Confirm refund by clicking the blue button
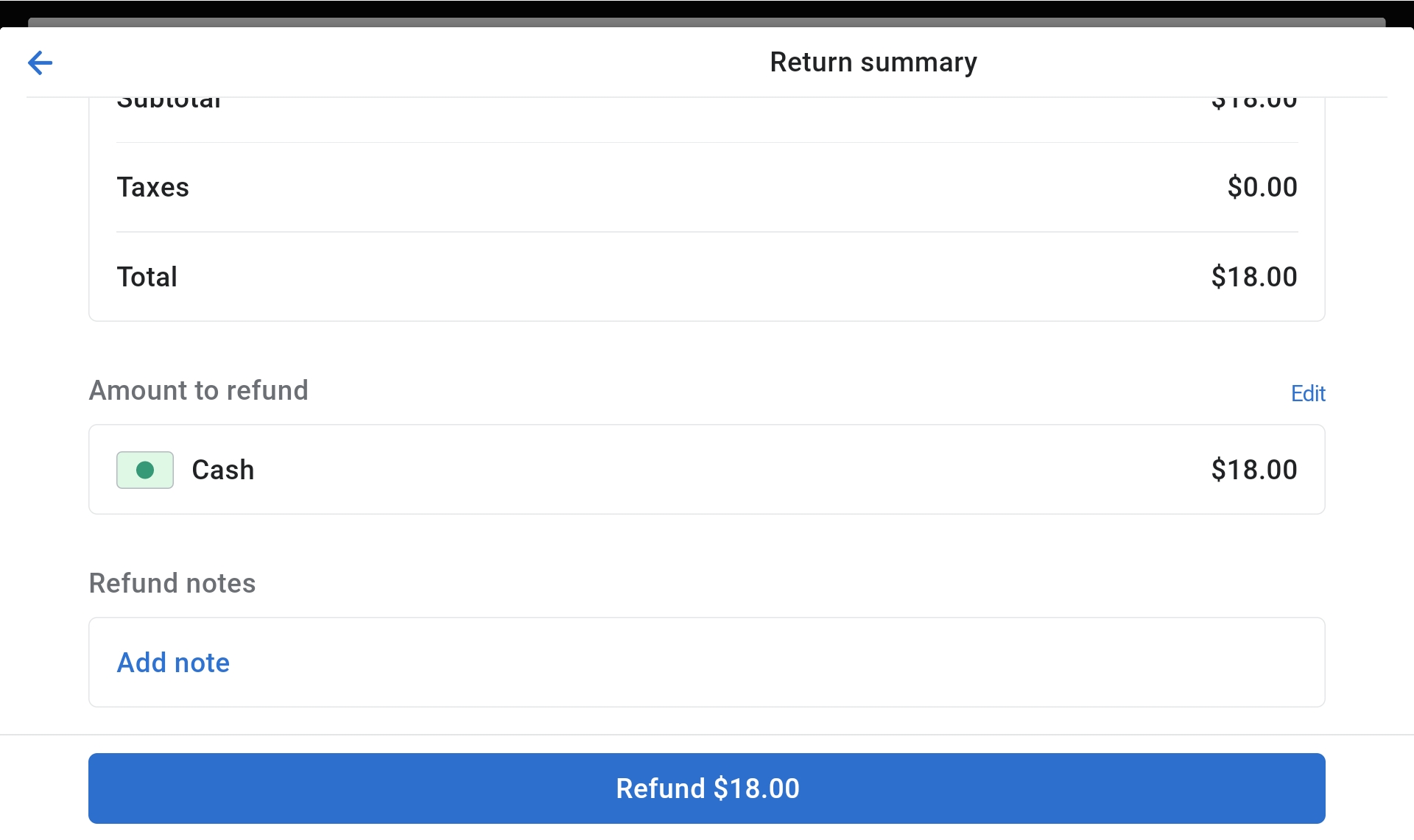 [x=706, y=788]
